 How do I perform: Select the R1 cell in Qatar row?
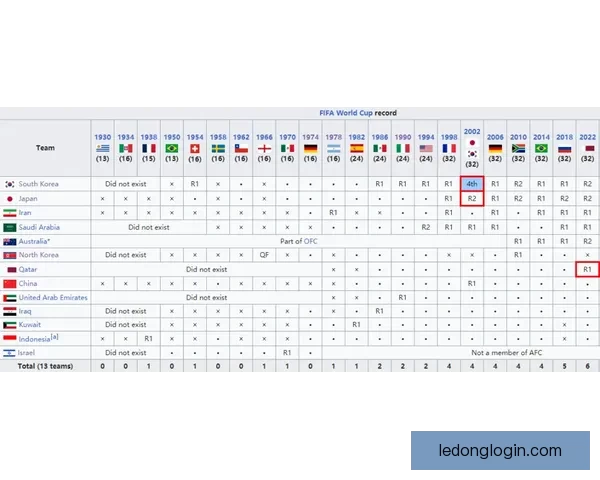(x=587, y=269)
